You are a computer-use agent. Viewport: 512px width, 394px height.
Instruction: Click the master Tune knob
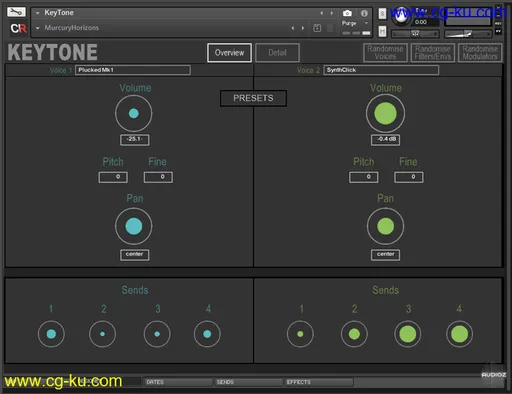(401, 16)
